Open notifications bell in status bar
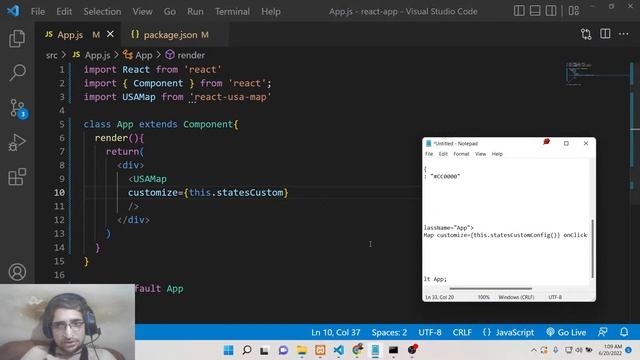The image size is (640, 360). pyautogui.click(x=624, y=332)
